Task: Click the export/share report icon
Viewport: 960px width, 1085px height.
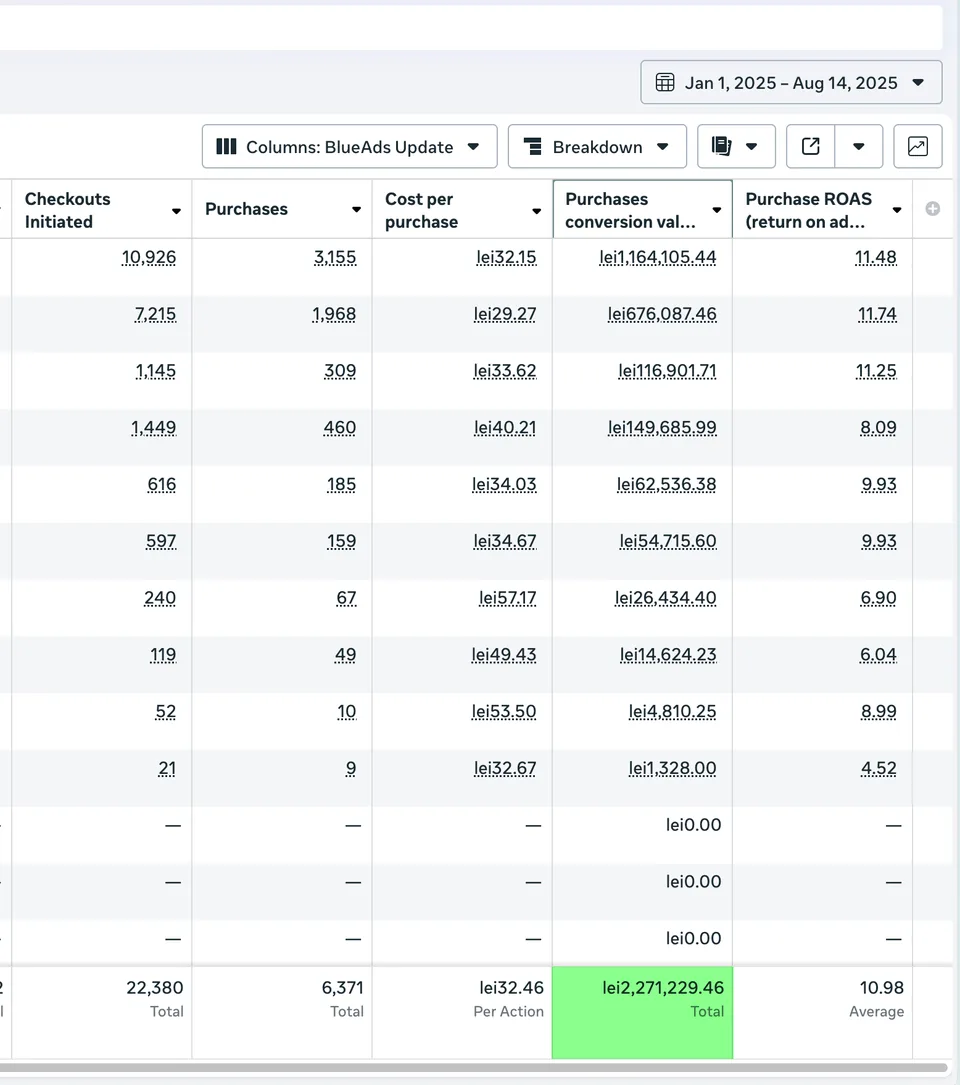Action: point(810,146)
